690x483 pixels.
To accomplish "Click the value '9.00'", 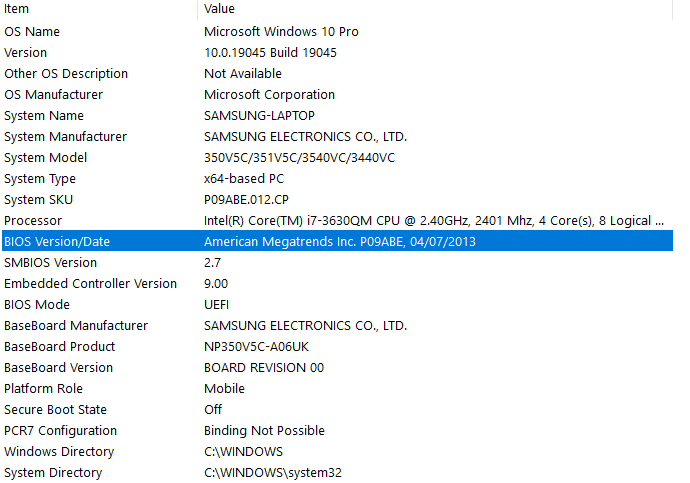I will tap(216, 284).
